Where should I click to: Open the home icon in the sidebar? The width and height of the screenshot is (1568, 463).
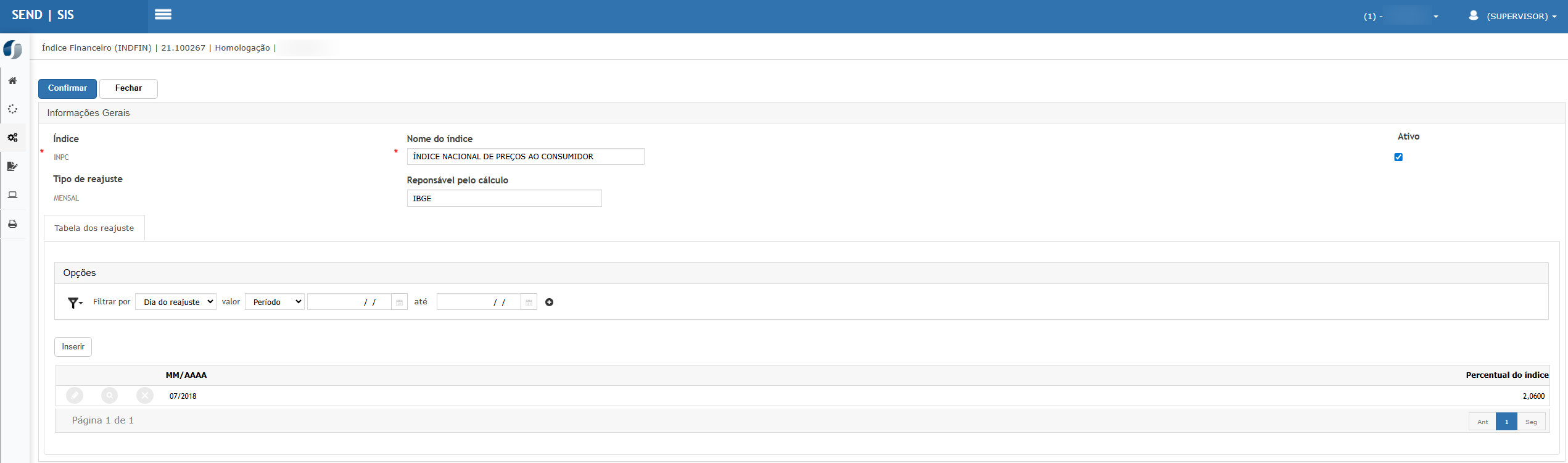[x=12, y=81]
